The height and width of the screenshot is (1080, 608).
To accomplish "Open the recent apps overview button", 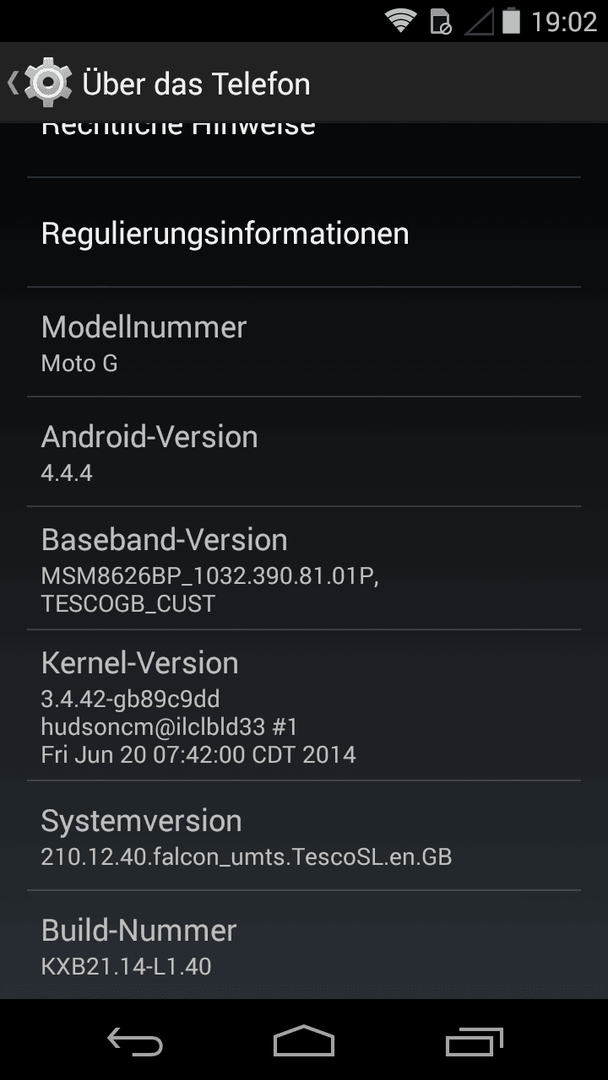I will 474,1041.
